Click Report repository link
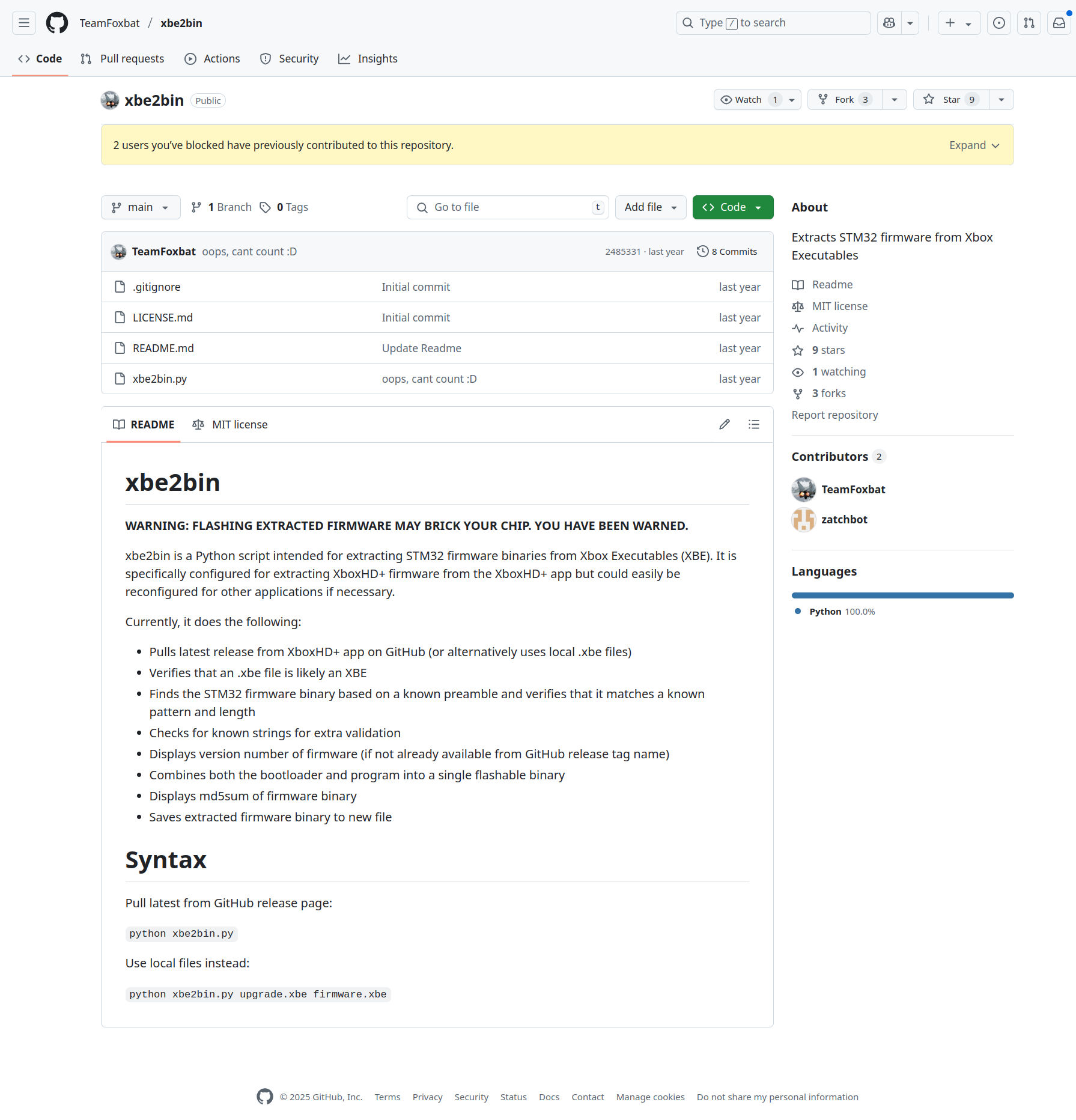The width and height of the screenshot is (1076, 1120). pos(834,415)
